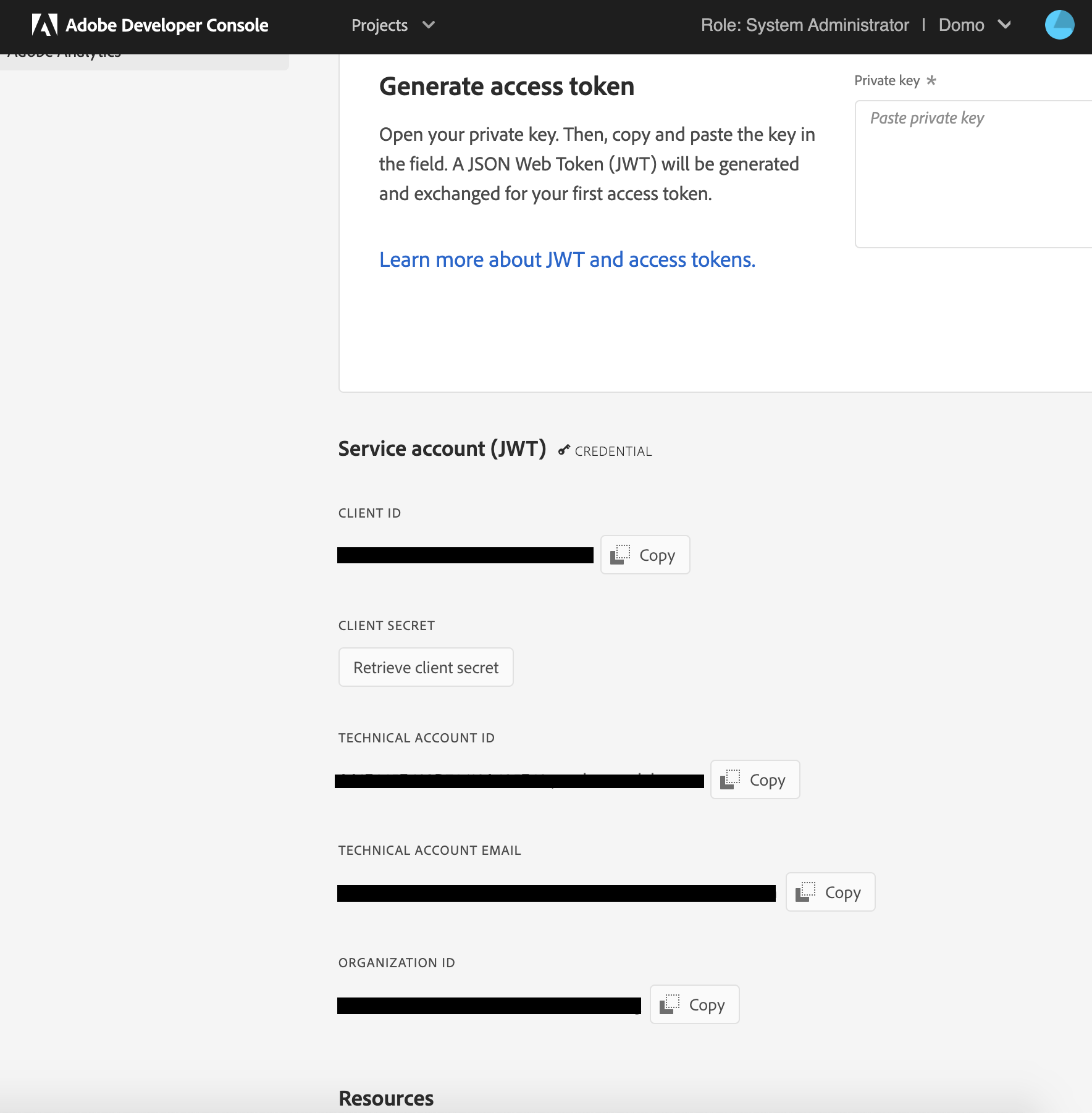The image size is (1092, 1113).
Task: Click the copy icon beside Organization ID
Action: pos(671,1004)
